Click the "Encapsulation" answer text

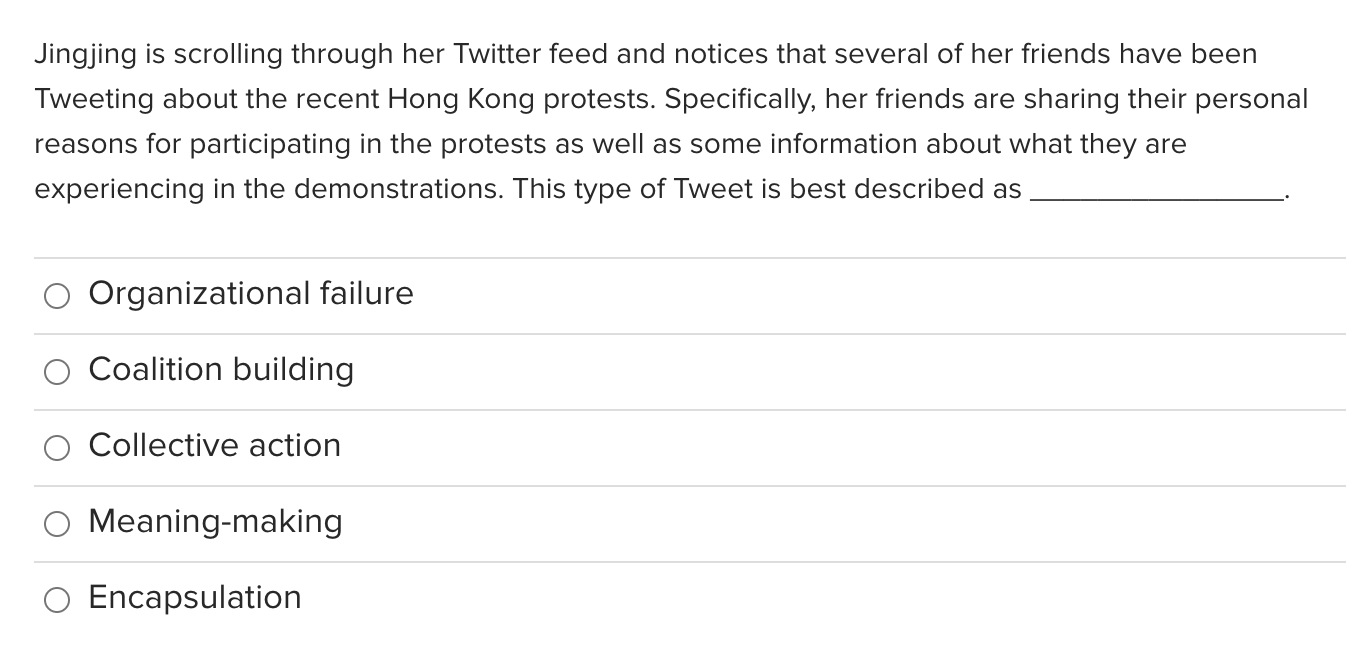(195, 597)
